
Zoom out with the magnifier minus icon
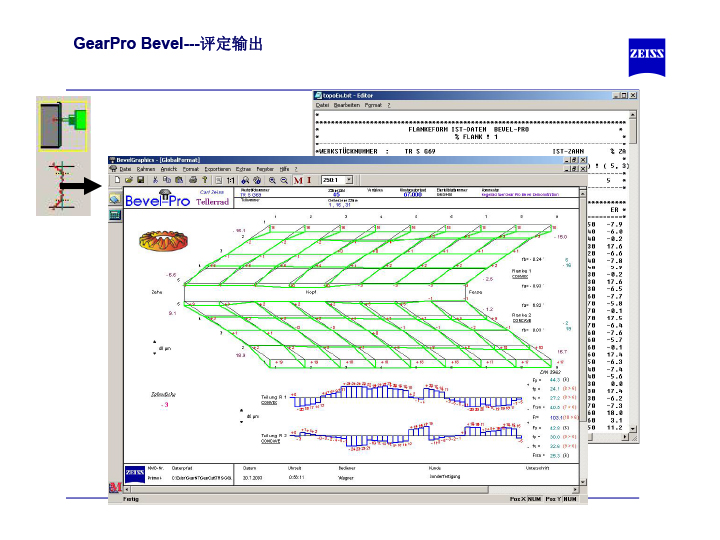click(x=284, y=180)
